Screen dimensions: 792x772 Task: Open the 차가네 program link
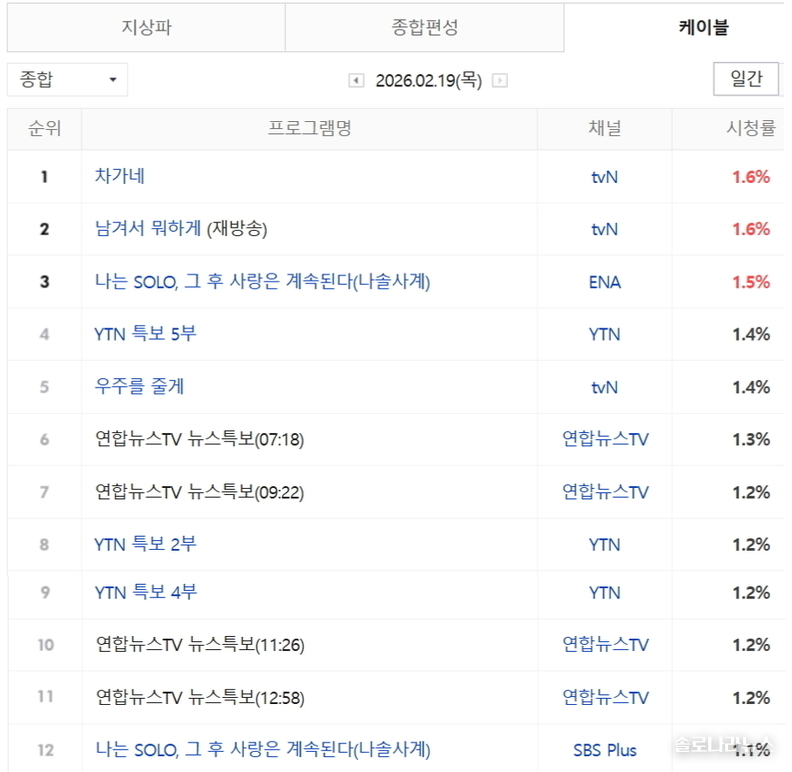point(120,176)
